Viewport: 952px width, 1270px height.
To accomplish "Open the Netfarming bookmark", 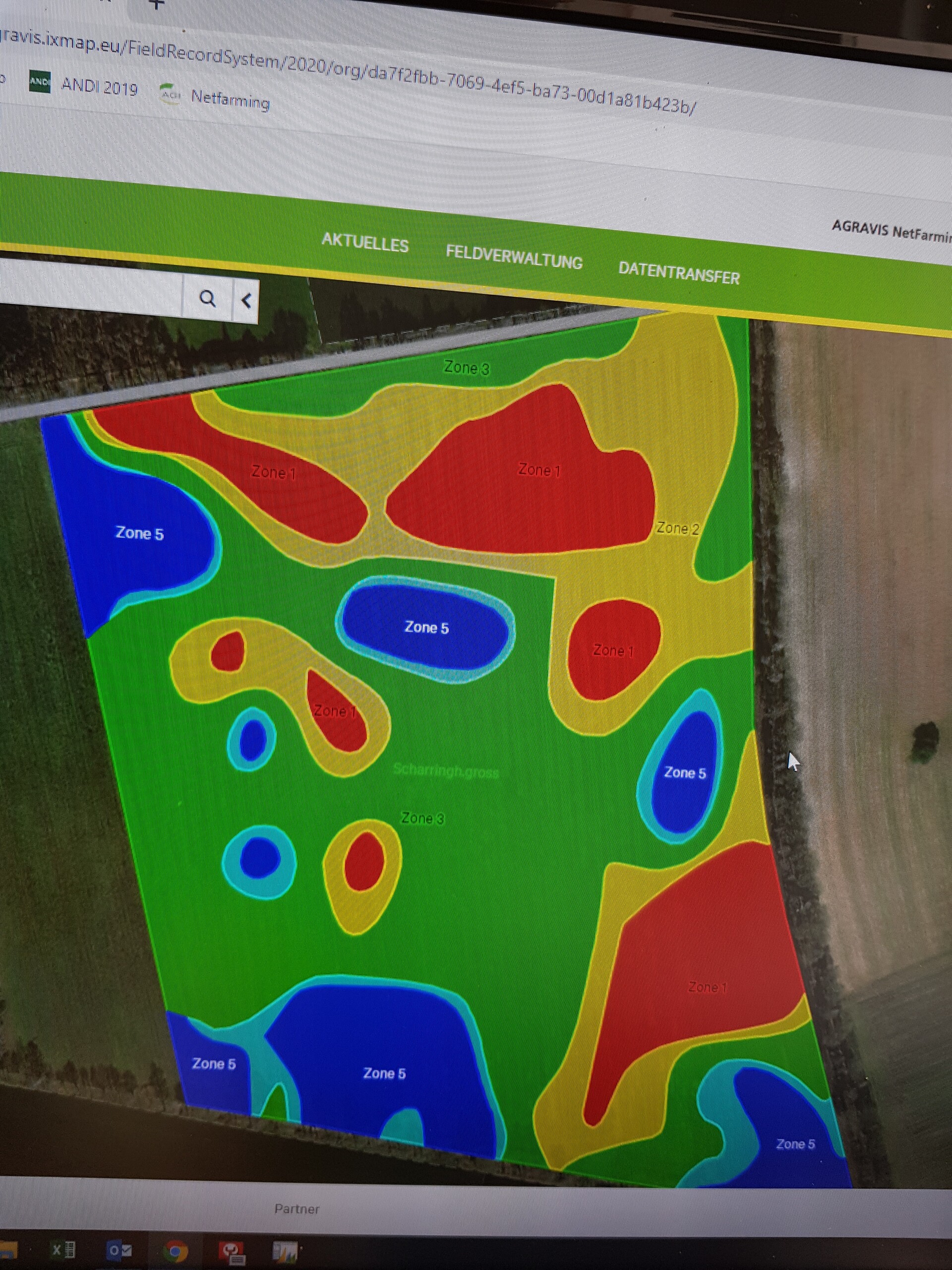I will 215,98.
